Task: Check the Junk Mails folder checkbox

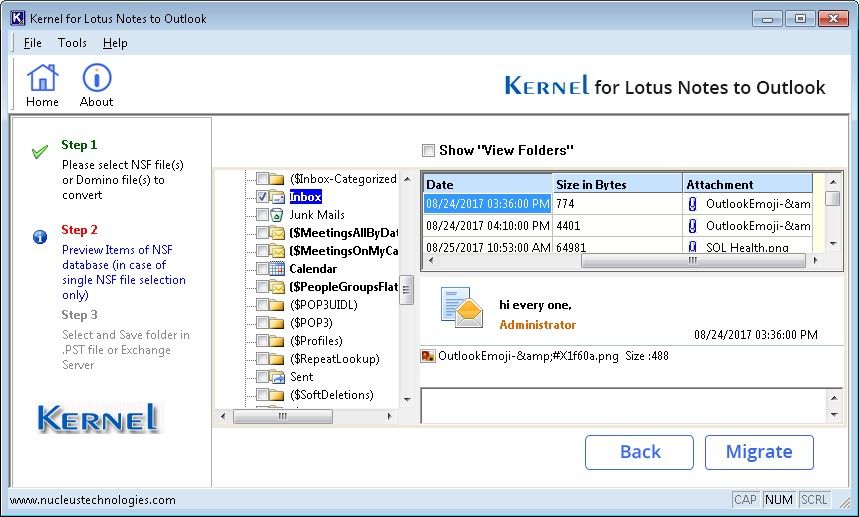Action: (x=262, y=215)
